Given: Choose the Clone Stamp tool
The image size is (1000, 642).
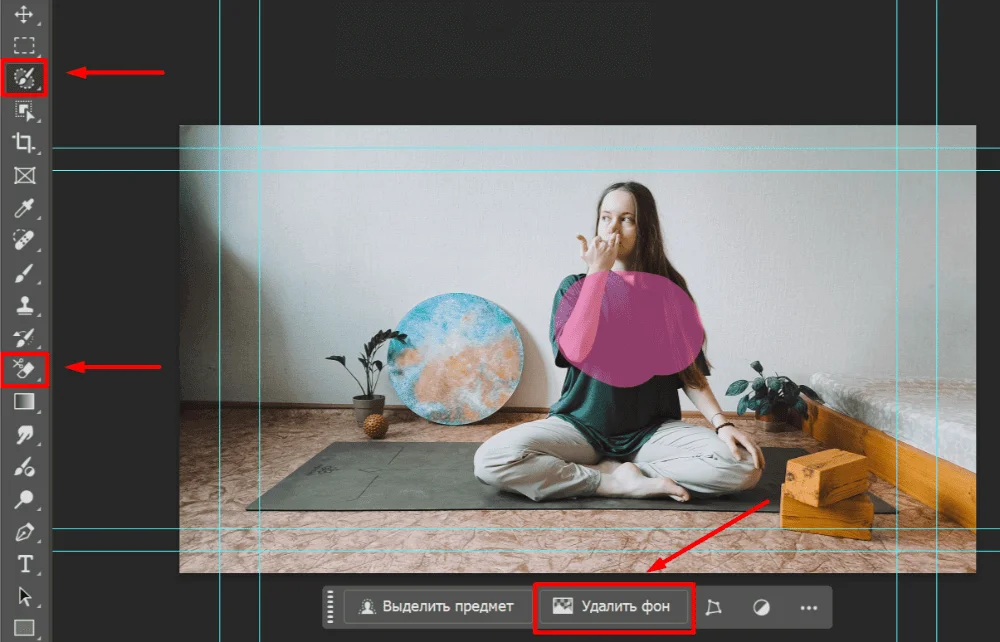Looking at the screenshot, I should point(24,306).
